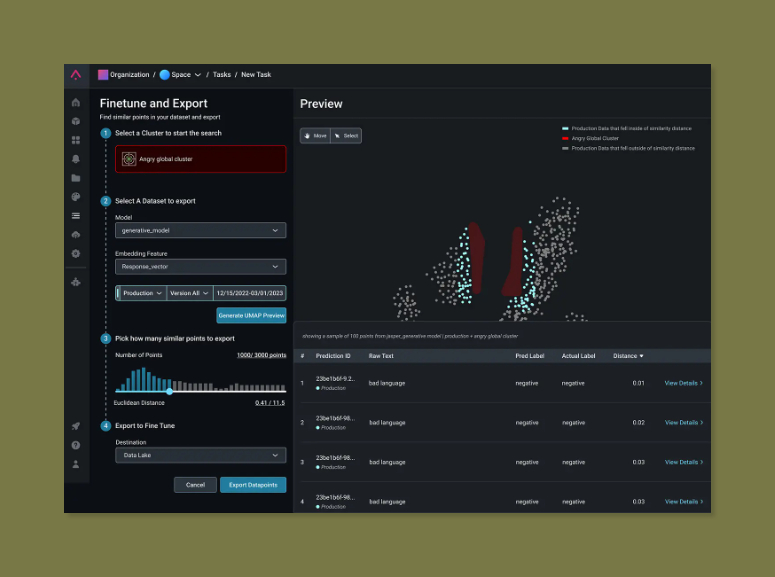This screenshot has height=577, width=775.
Task: Open View Details for row 3
Action: click(x=683, y=462)
